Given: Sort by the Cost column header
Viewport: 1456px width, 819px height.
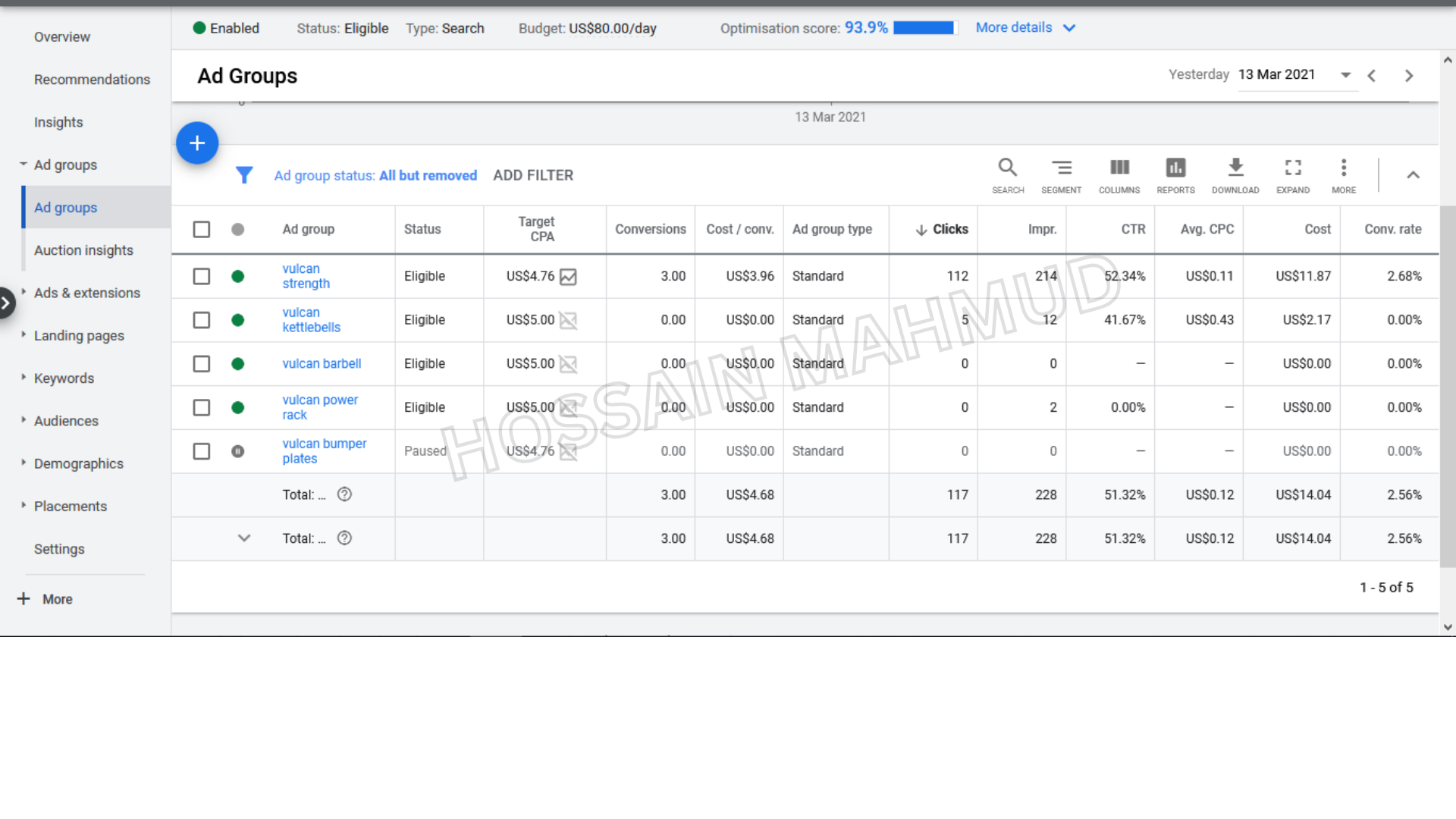Looking at the screenshot, I should [1317, 229].
